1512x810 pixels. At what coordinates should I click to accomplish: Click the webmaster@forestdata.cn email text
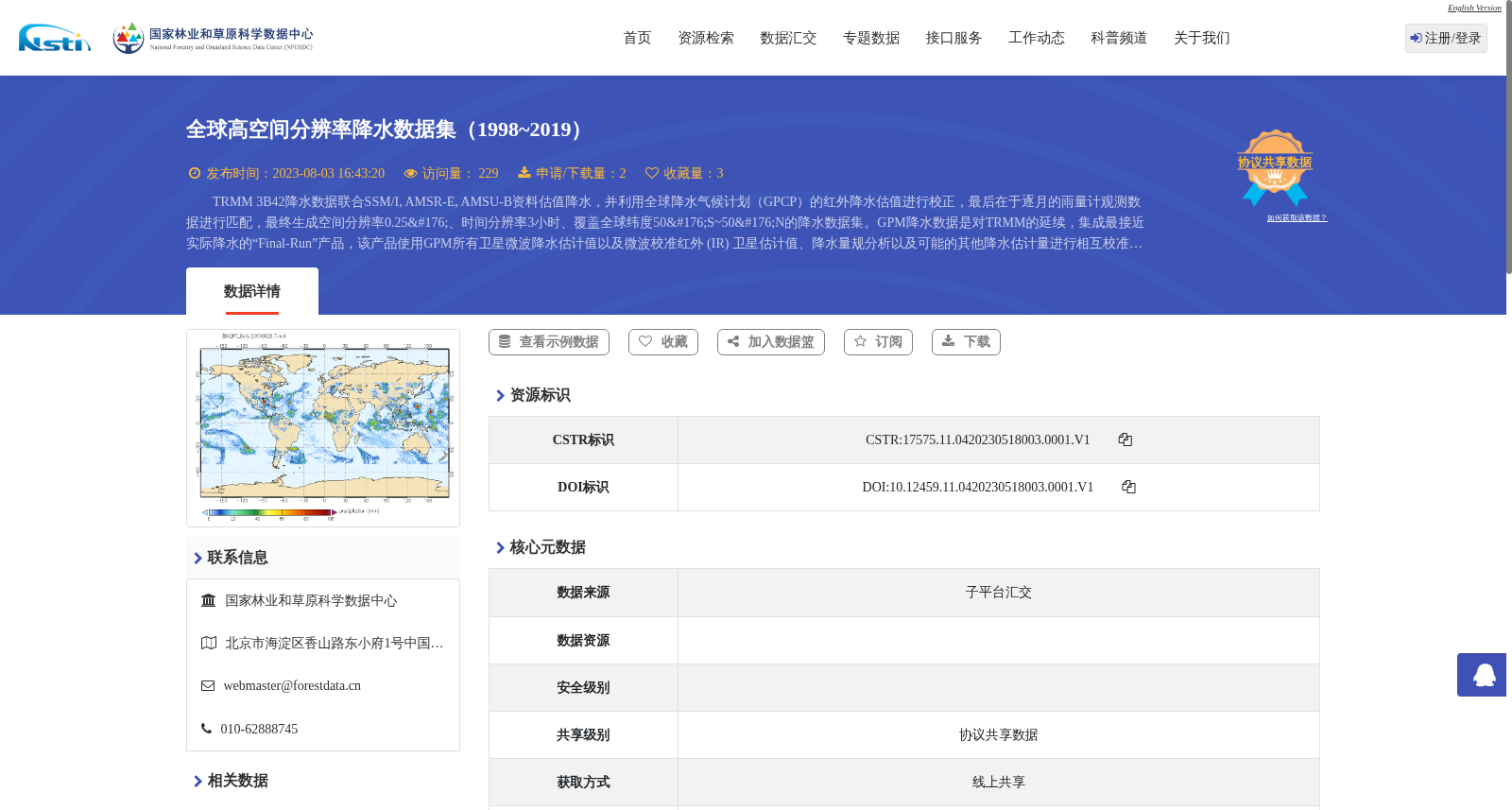292,686
